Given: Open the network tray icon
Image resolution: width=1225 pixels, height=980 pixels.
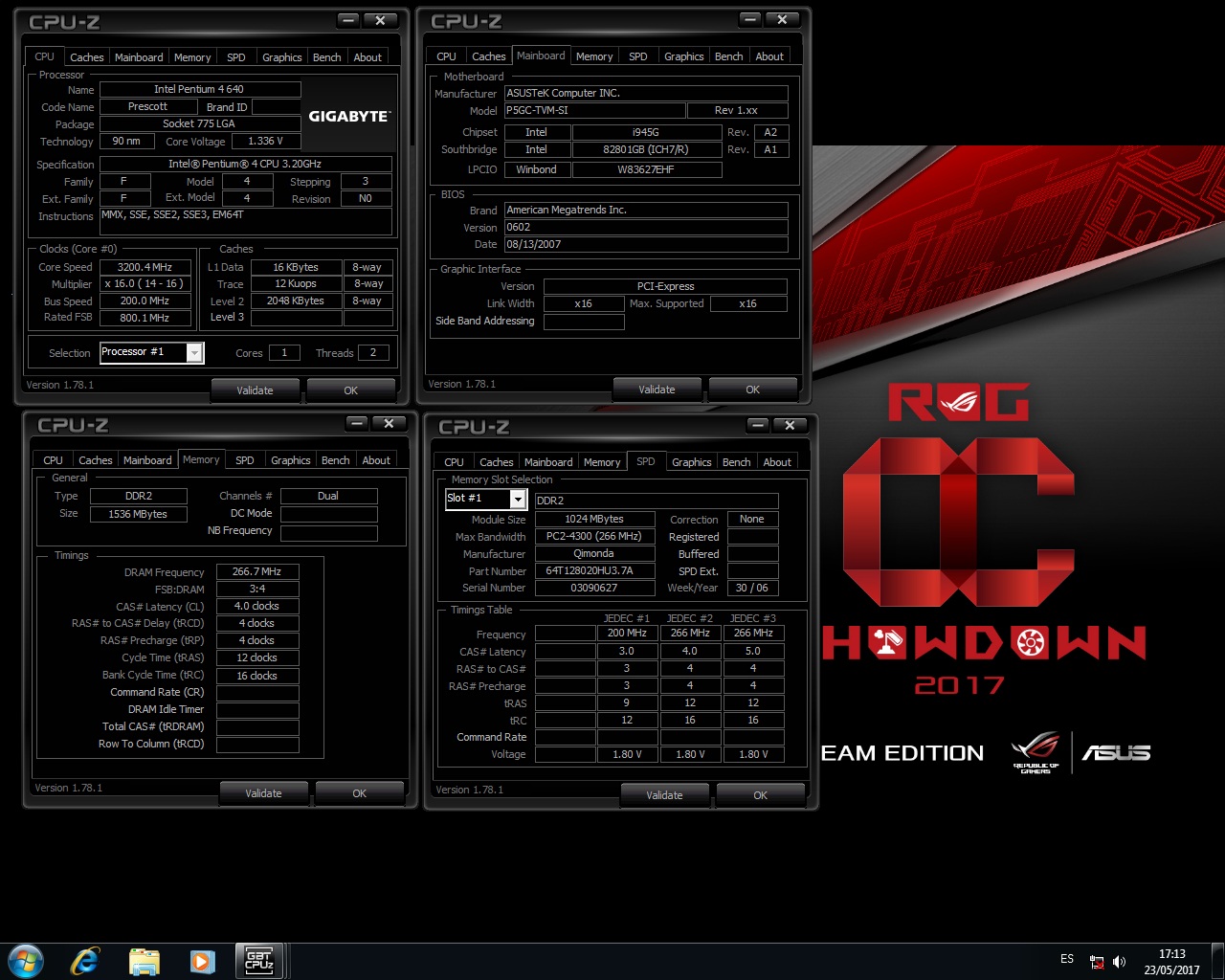Looking at the screenshot, I should 1097,962.
